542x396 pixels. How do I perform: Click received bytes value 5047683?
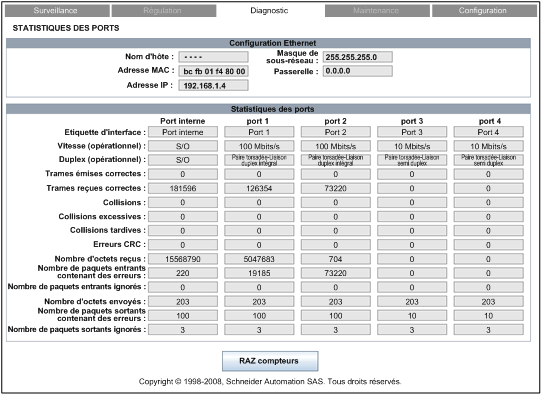coord(259,259)
